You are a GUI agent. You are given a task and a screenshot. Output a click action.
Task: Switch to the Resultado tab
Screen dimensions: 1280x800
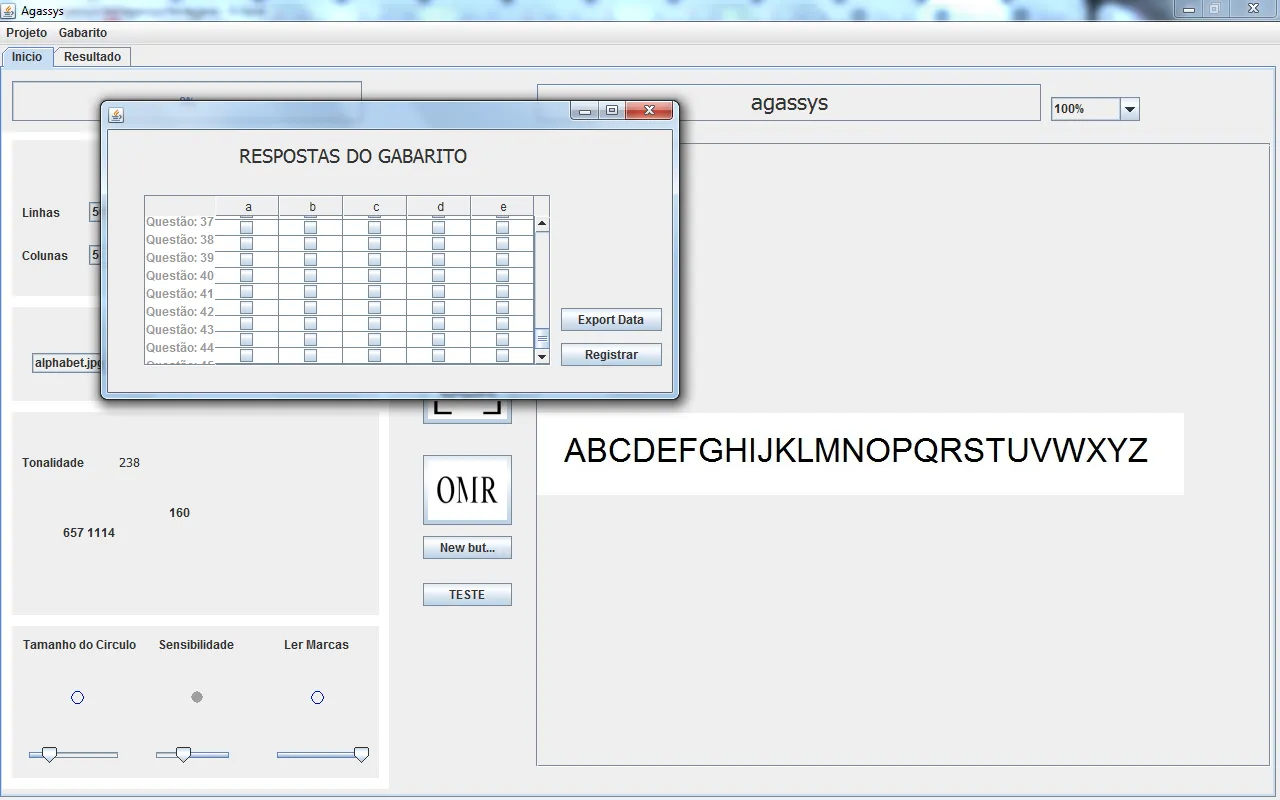click(92, 57)
